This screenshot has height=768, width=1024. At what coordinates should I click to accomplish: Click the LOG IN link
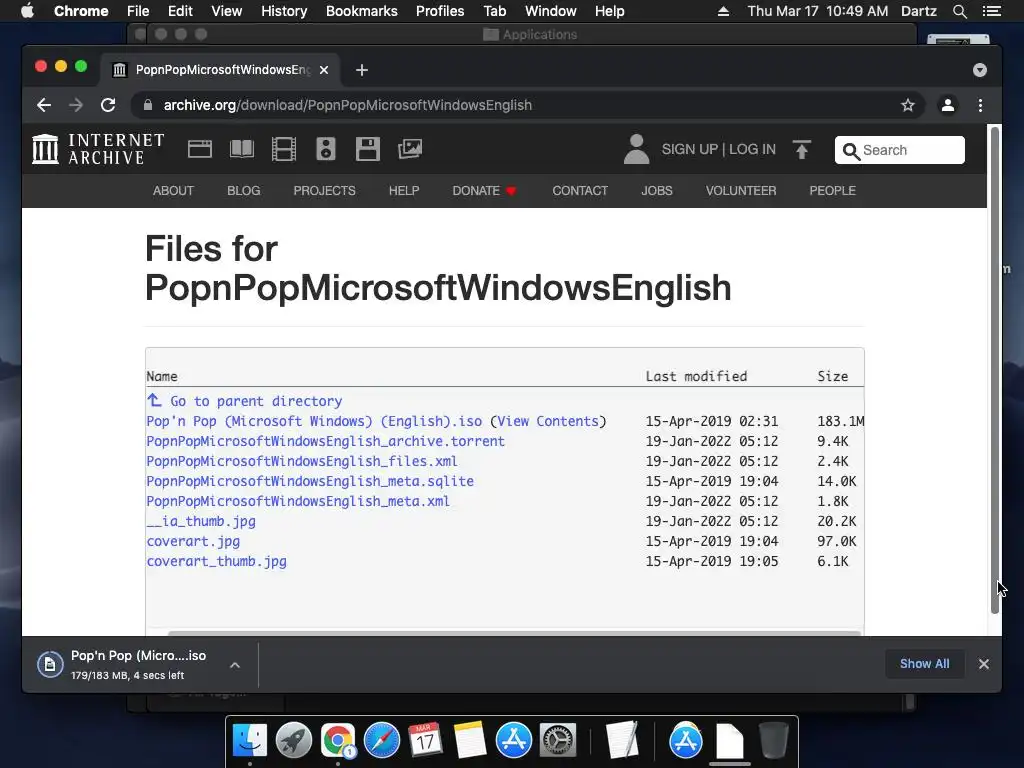pos(752,150)
